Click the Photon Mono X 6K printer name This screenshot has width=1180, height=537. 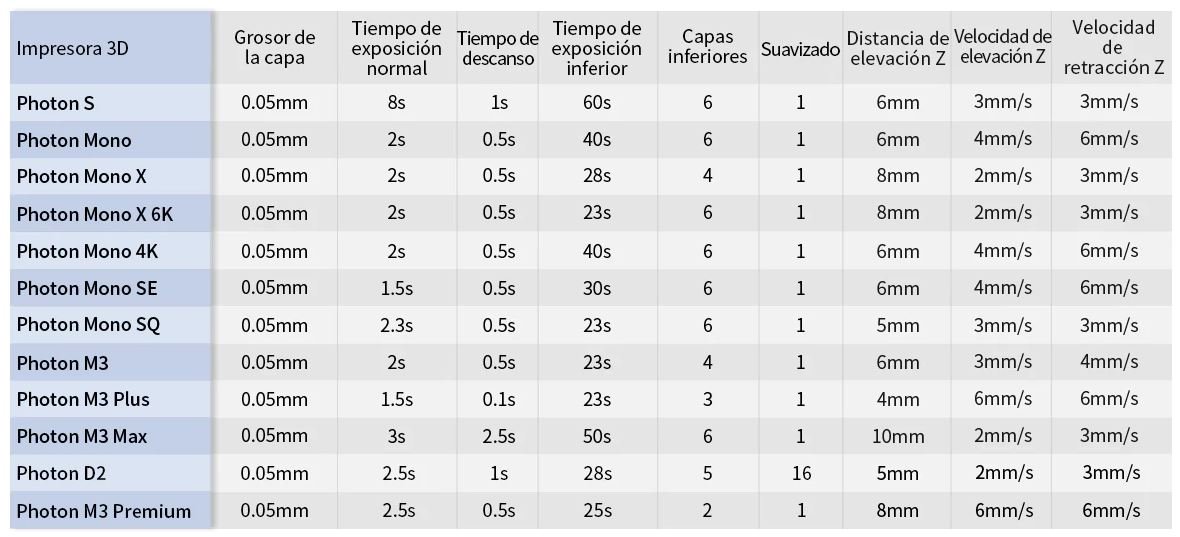pyautogui.click(x=95, y=214)
